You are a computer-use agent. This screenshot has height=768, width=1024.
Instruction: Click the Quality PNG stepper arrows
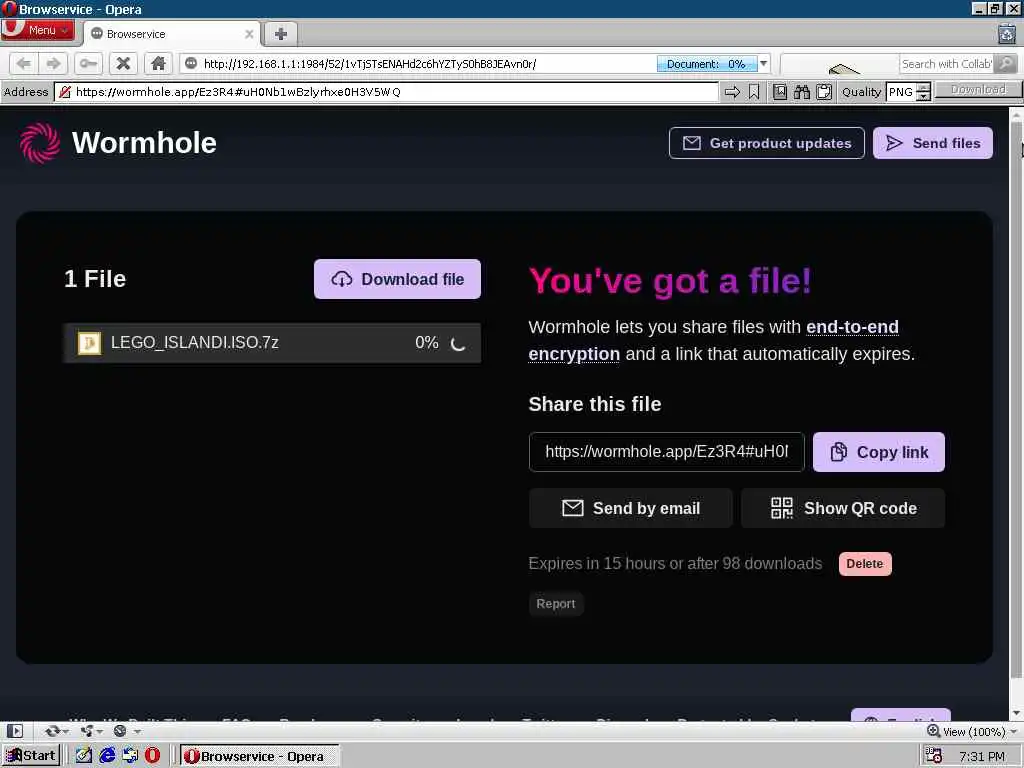(x=923, y=92)
